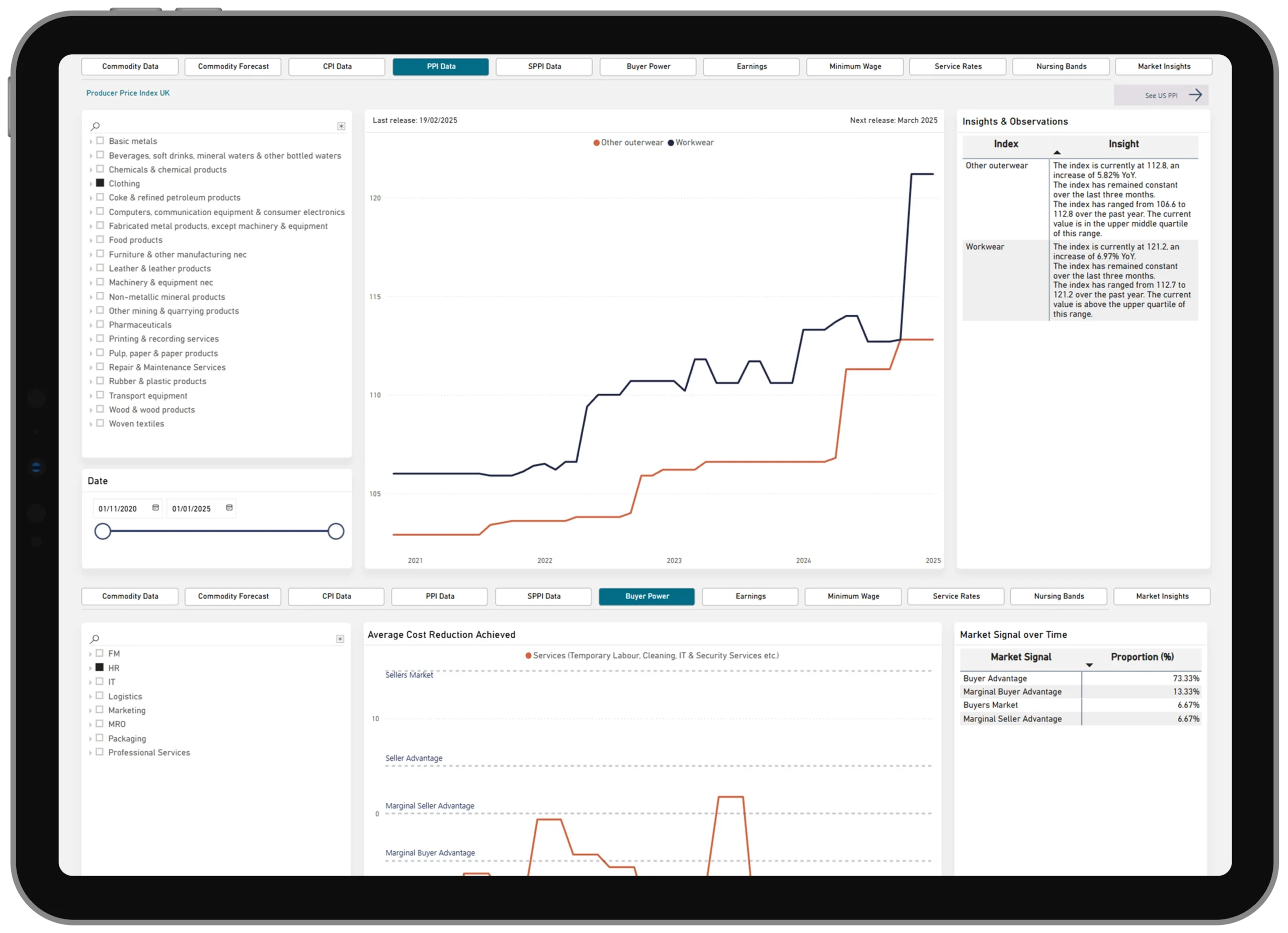Select the active Buyer Power tab in the lower navigation bar
This screenshot has width=1288, height=933.
coord(647,596)
